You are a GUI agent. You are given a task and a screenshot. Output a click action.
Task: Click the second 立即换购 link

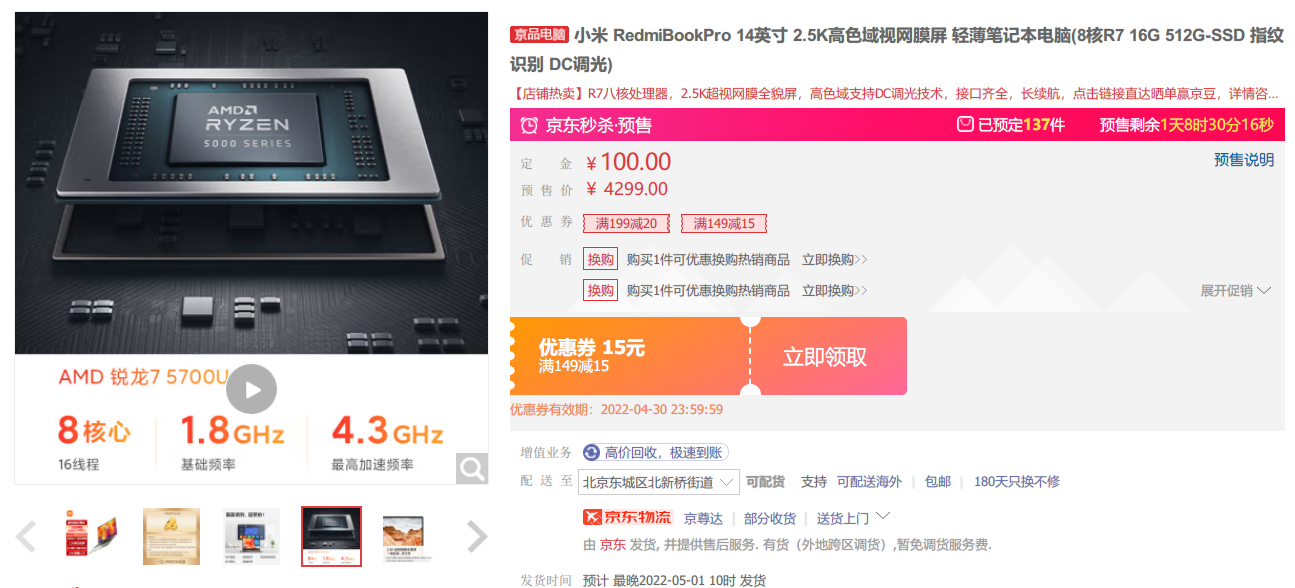(835, 291)
